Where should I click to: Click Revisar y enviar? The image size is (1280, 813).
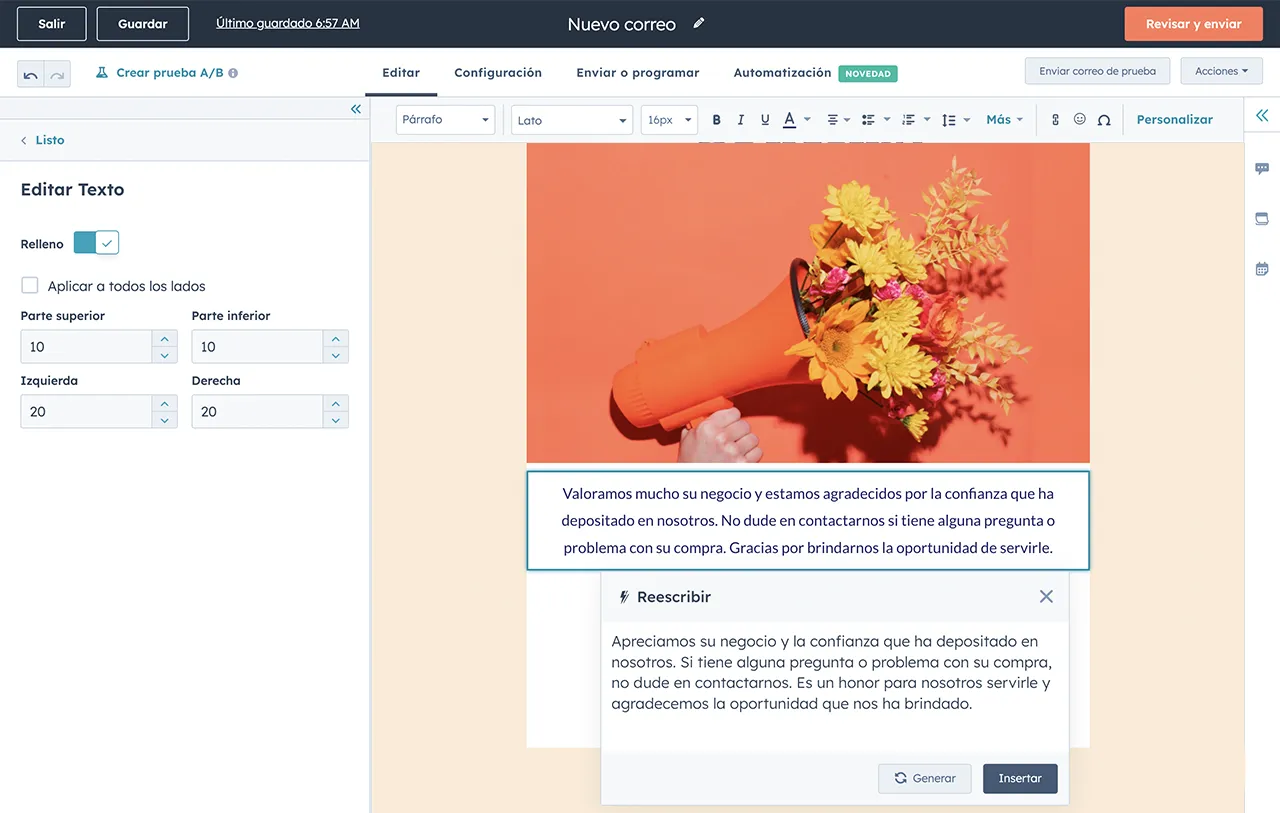point(1194,24)
